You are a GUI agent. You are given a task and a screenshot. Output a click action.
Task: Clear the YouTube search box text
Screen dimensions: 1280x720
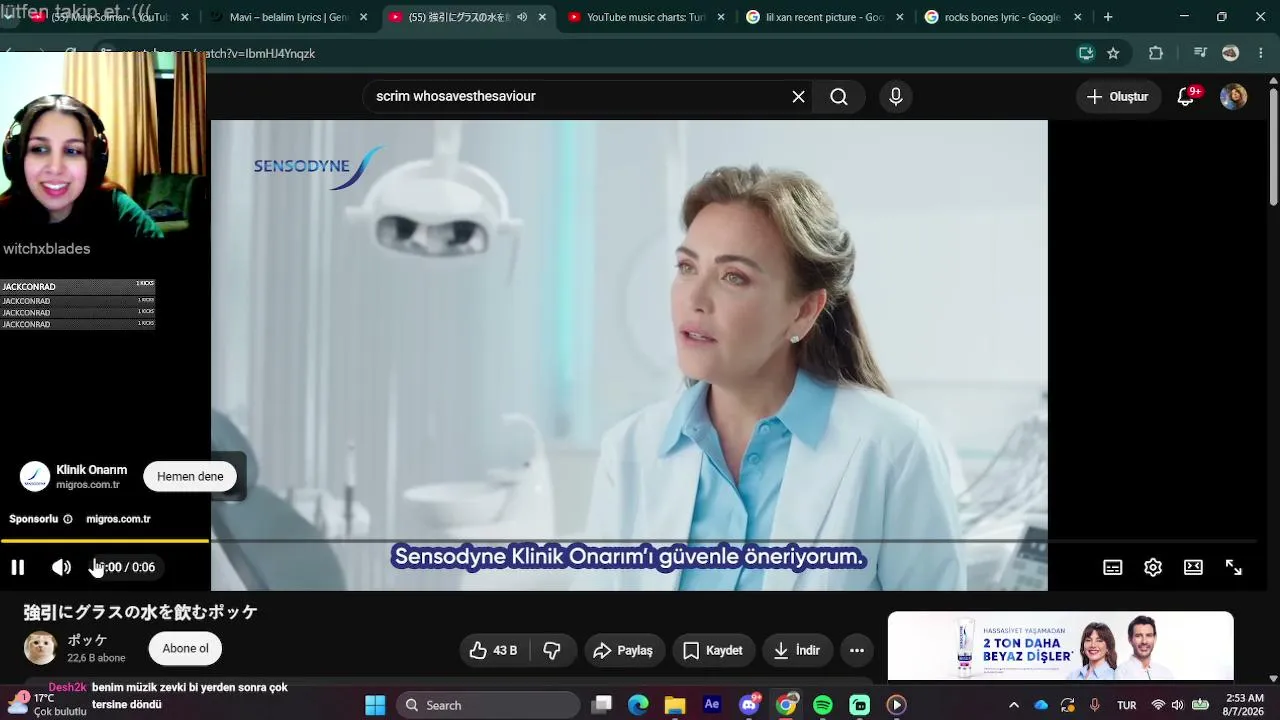click(798, 96)
